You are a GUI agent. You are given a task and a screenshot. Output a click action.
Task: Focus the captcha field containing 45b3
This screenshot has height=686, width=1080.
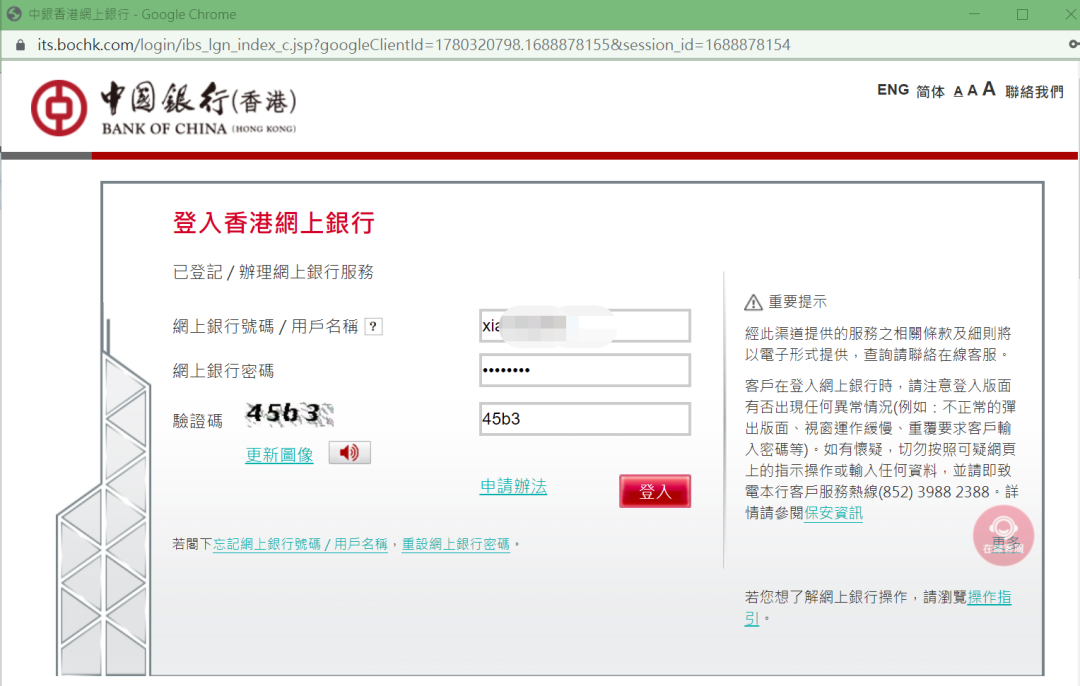585,419
